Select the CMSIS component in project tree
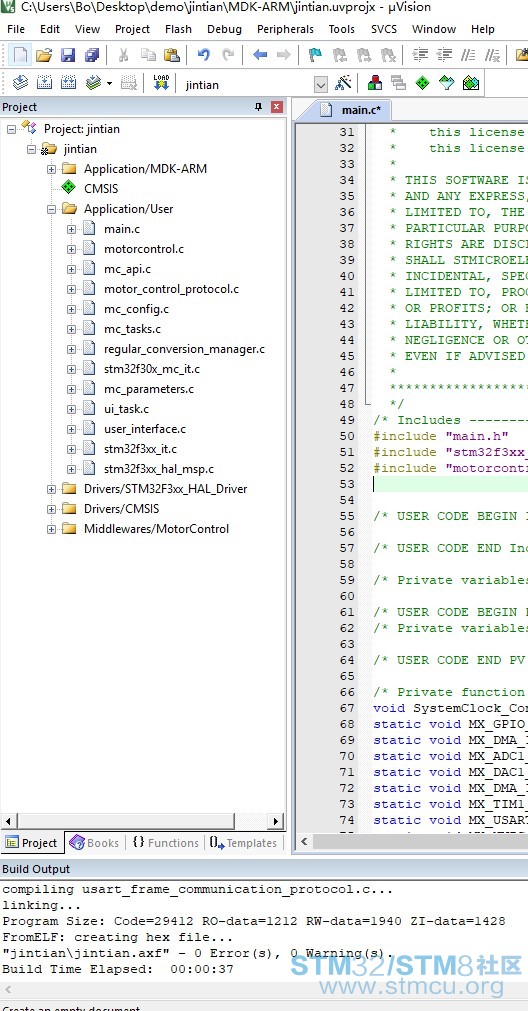This screenshot has height=1011, width=528. click(101, 189)
